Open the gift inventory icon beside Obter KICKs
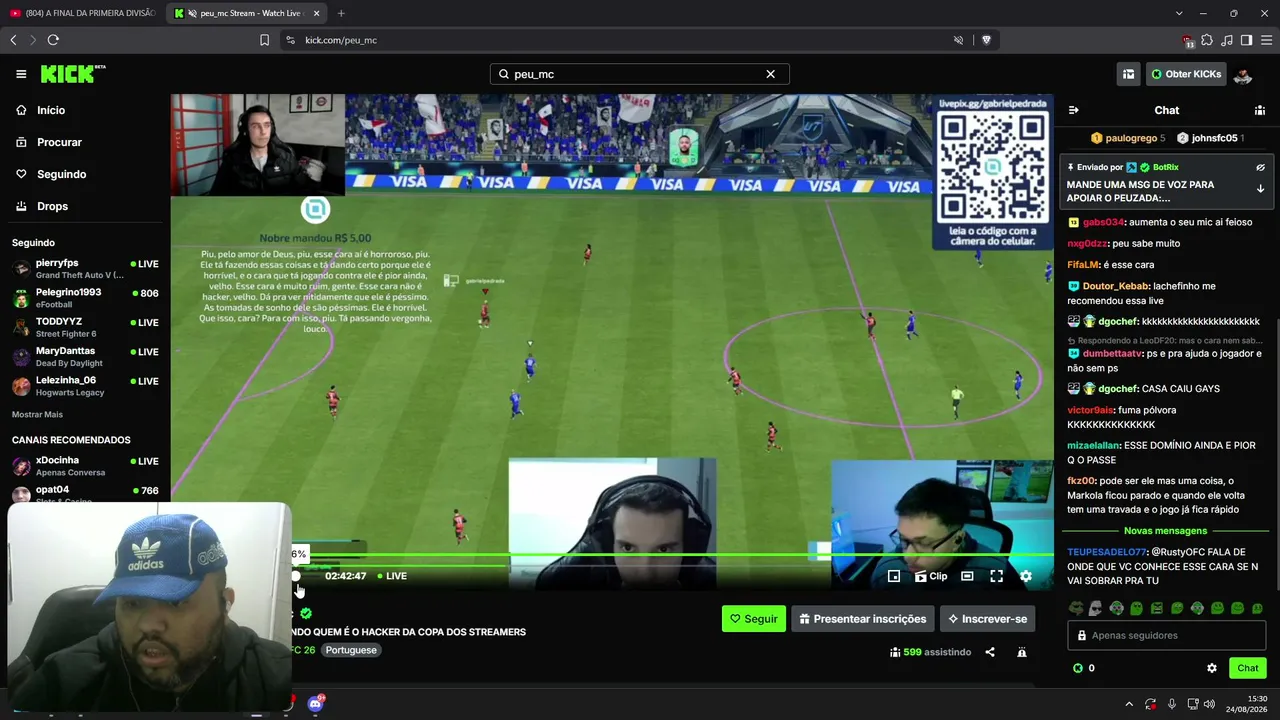The image size is (1280, 720). [1128, 74]
